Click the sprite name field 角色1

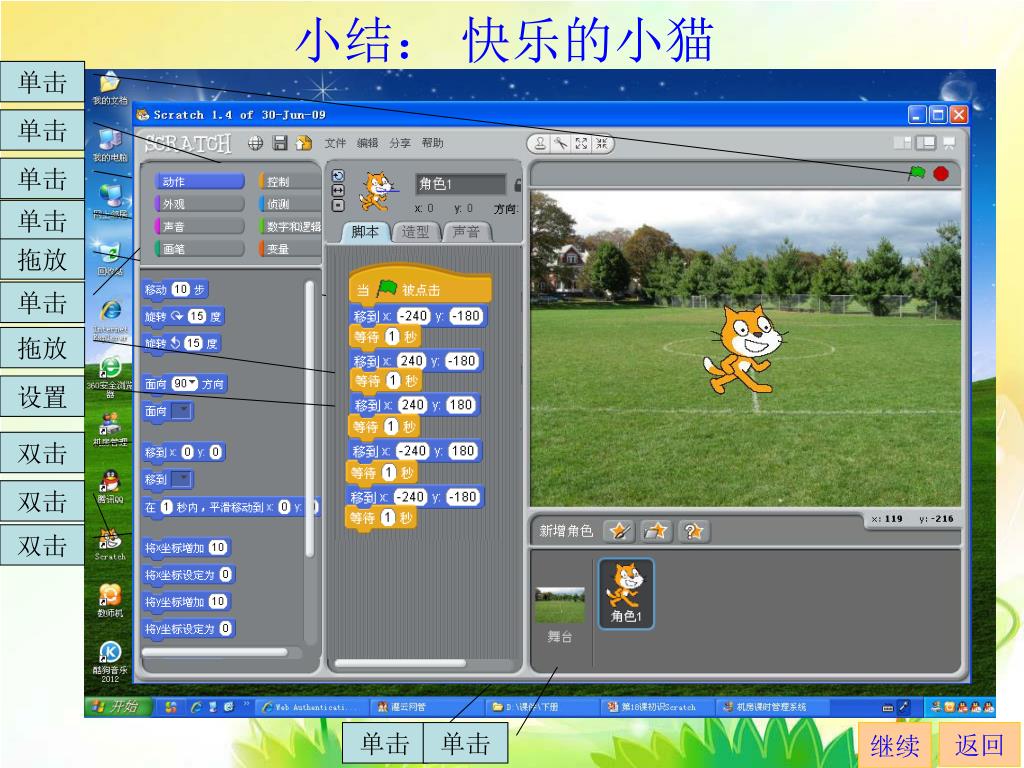click(x=460, y=184)
